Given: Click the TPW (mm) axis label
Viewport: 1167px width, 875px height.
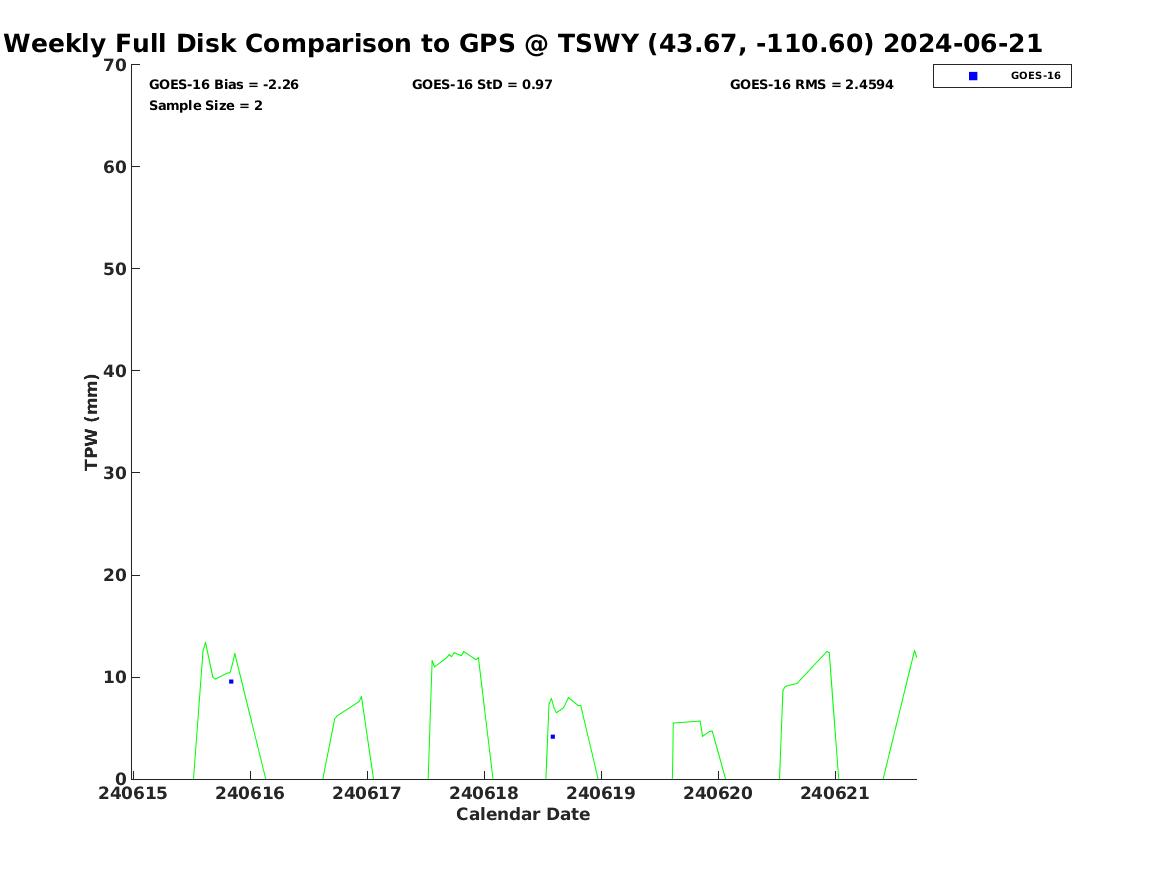Looking at the screenshot, I should [x=91, y=422].
